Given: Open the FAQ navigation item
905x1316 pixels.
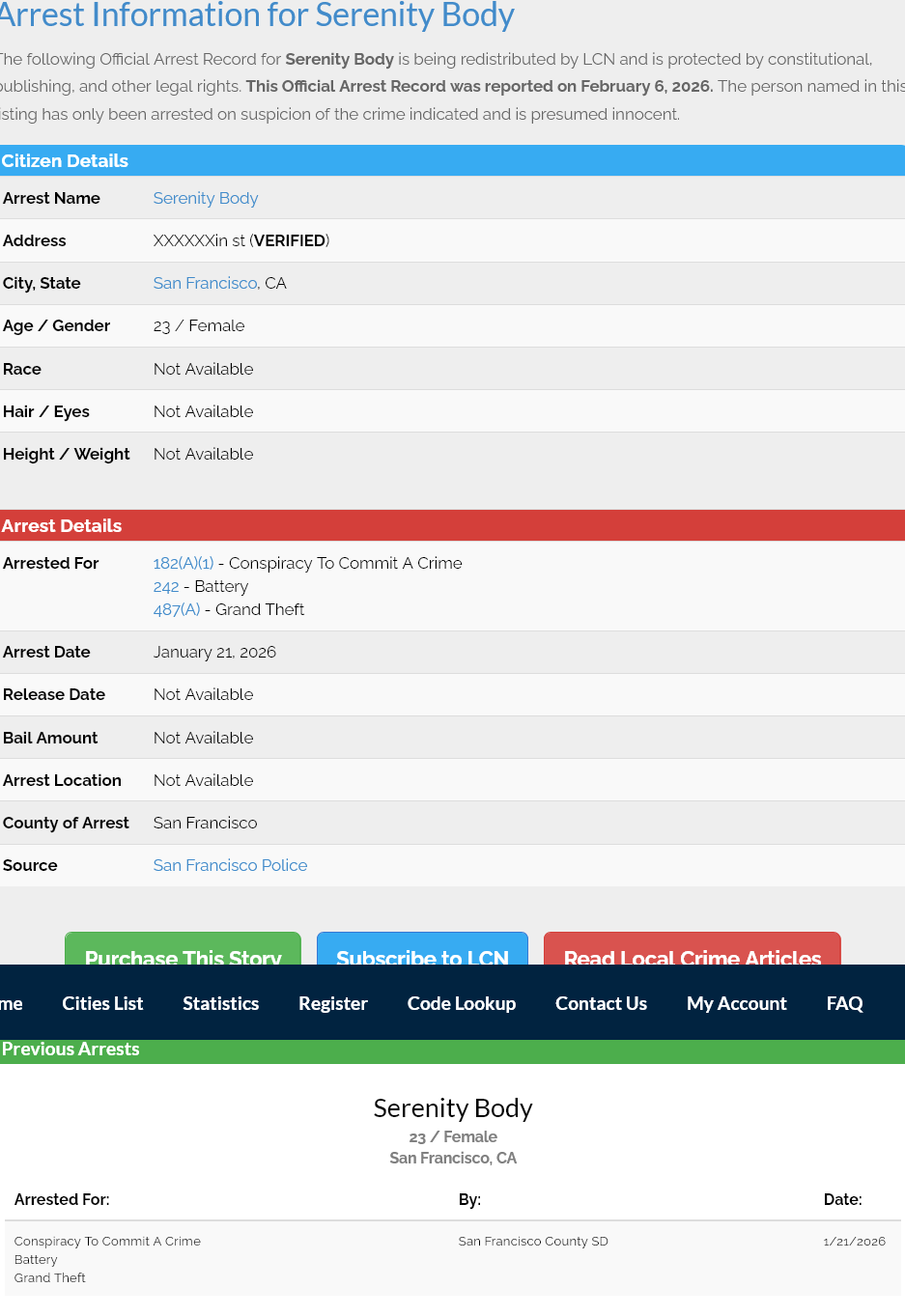Looking at the screenshot, I should (x=844, y=1003).
